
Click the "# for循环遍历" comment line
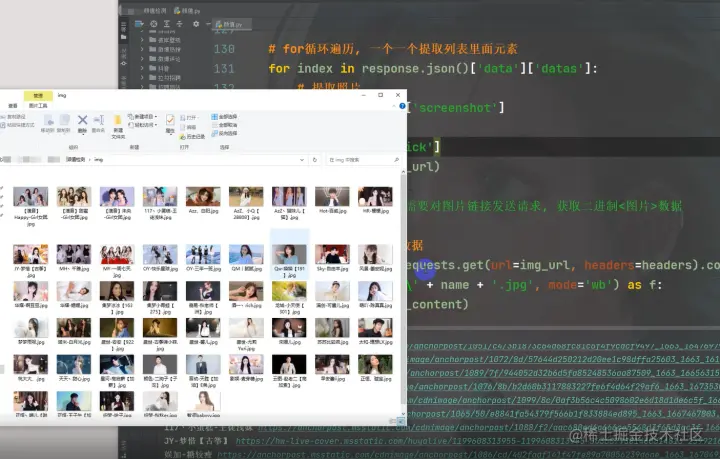point(393,49)
